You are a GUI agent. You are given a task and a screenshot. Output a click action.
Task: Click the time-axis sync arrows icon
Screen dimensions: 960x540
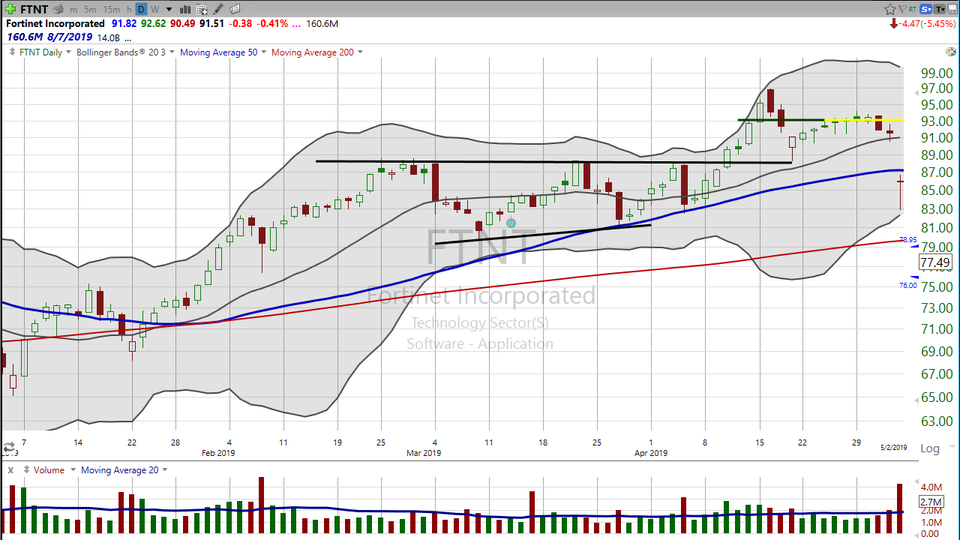pos(9,447)
